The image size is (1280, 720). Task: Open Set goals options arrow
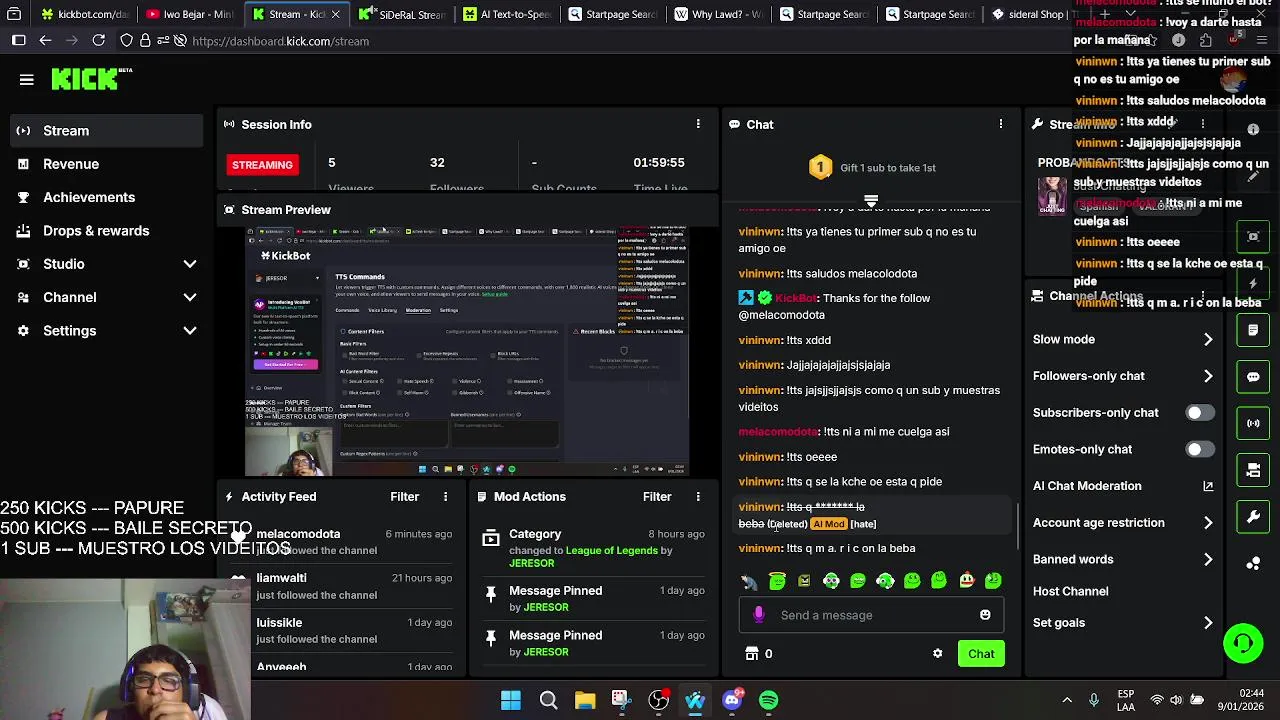click(1208, 623)
